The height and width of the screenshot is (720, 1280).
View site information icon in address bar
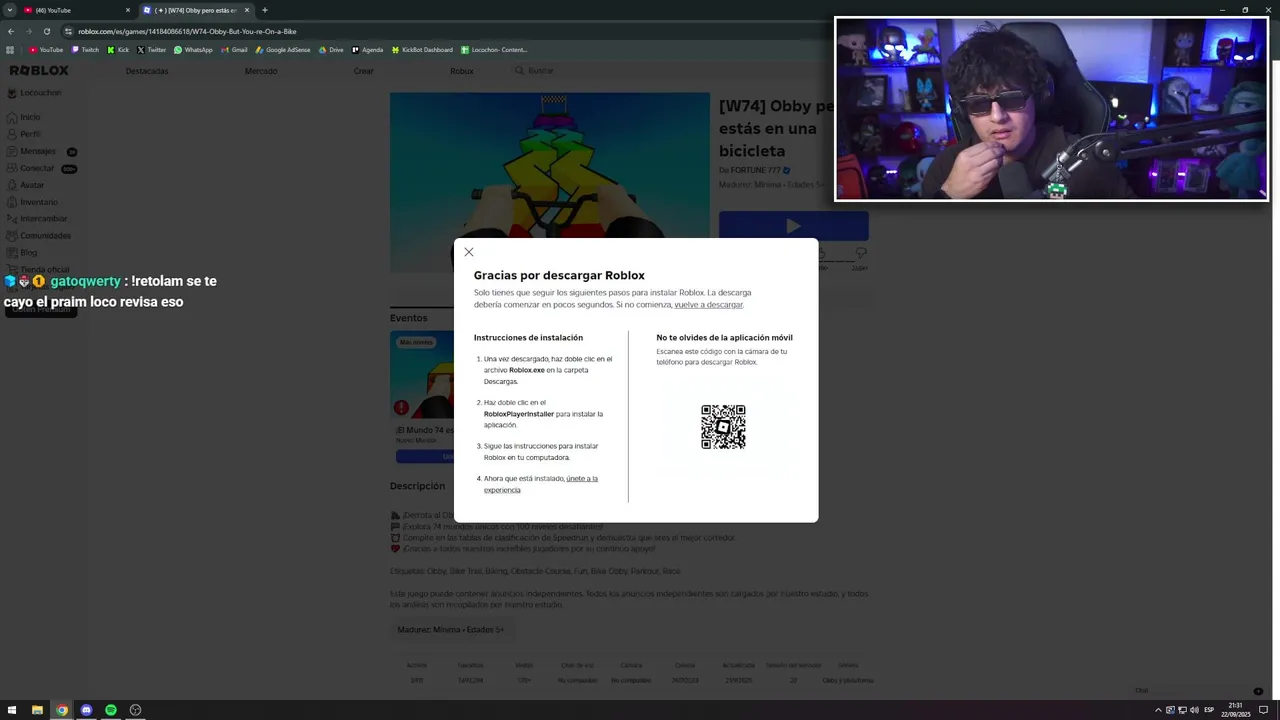69,31
